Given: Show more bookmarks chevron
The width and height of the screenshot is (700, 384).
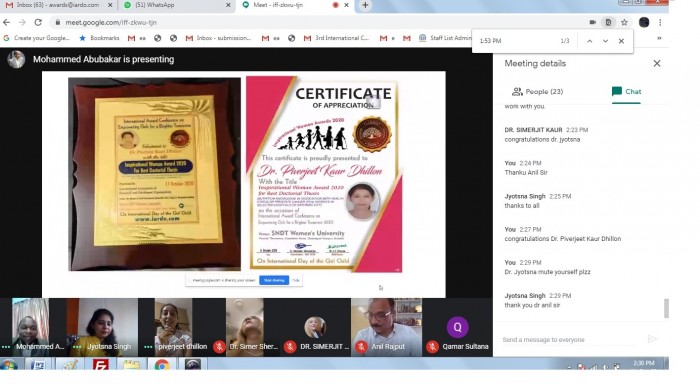Looking at the screenshot, I should (659, 38).
